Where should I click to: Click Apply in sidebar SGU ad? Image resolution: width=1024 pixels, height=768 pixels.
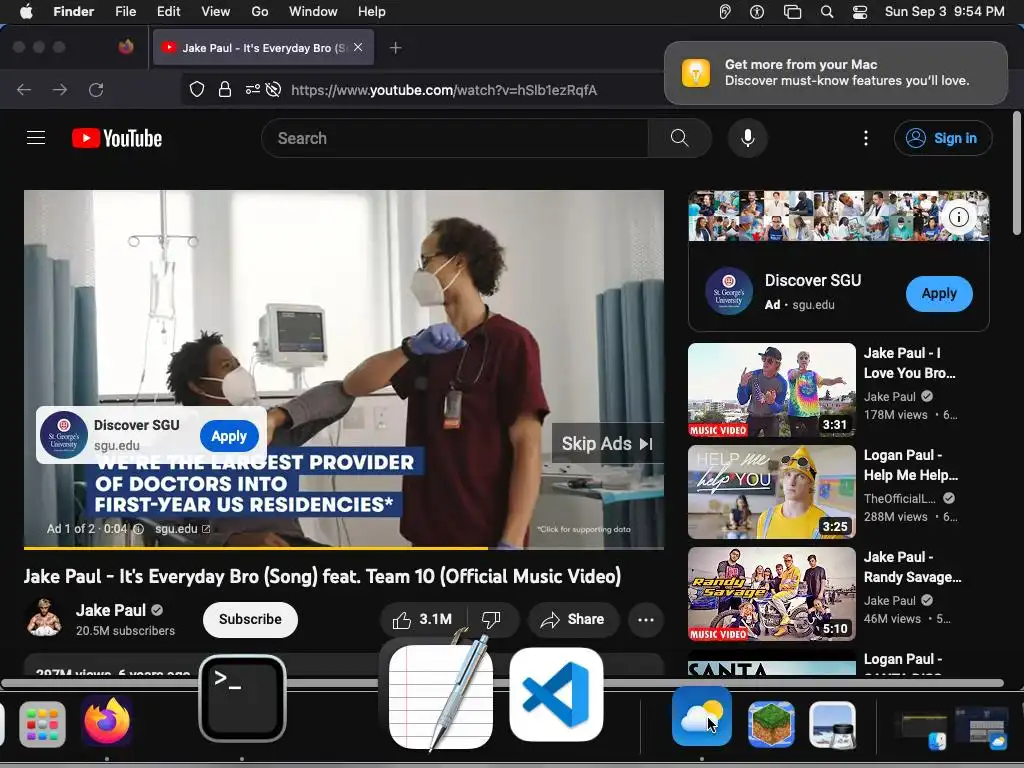pos(939,293)
